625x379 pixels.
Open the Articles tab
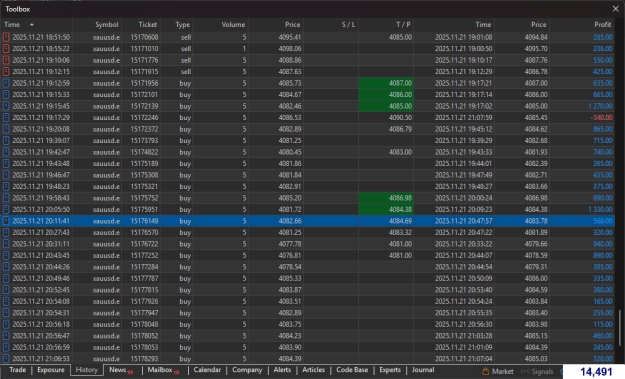[313, 370]
